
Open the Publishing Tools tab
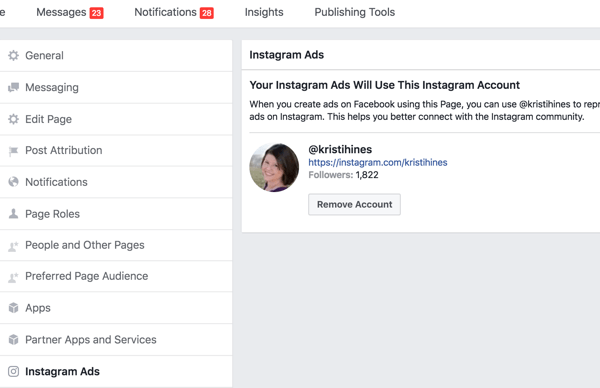[355, 12]
